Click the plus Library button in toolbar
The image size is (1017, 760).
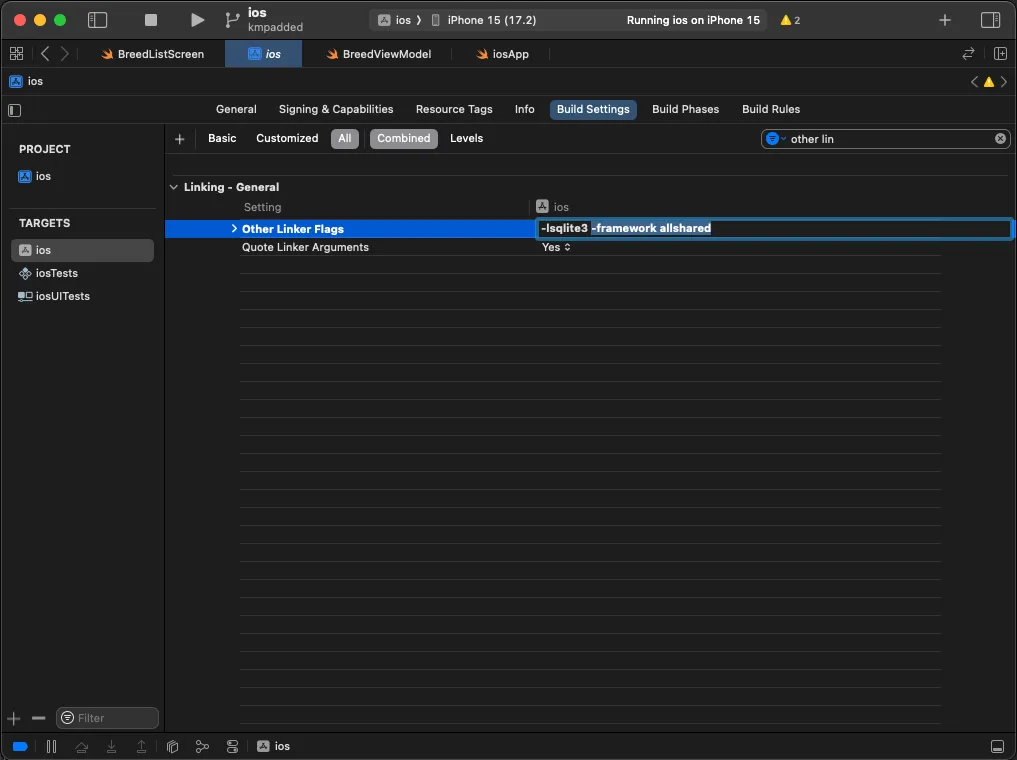click(x=944, y=20)
